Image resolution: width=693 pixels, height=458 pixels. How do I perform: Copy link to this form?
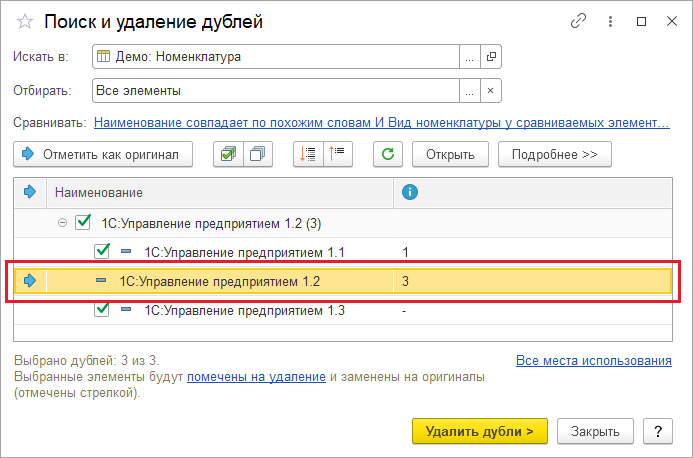coord(578,21)
